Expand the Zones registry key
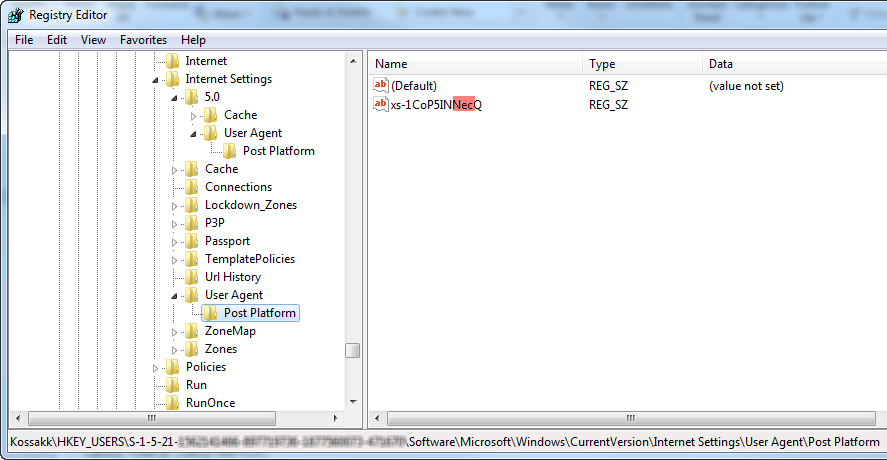Viewport: 887px width, 460px height. point(175,349)
